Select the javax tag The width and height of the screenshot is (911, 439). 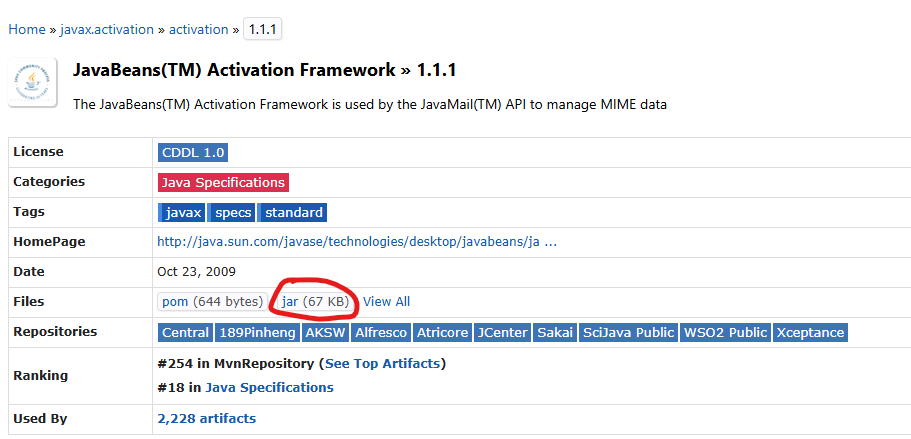(x=182, y=213)
